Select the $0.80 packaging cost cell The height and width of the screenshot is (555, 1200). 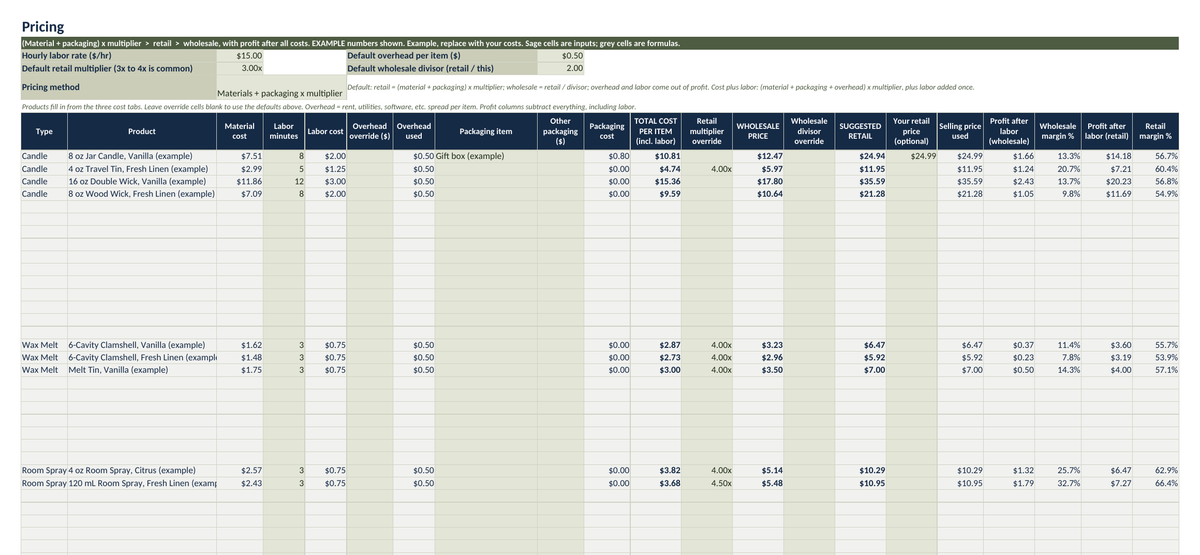(x=609, y=157)
